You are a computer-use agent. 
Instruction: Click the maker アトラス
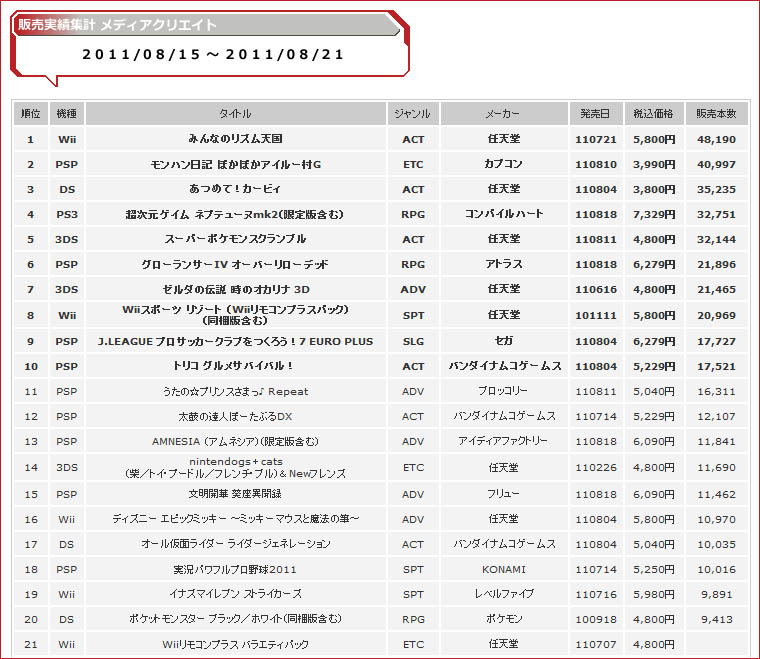click(504, 264)
